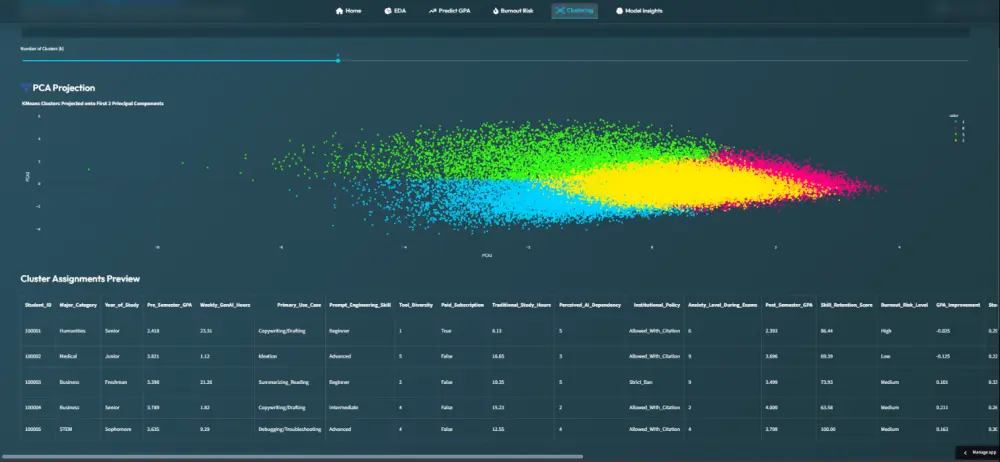This screenshot has width=1000, height=462.
Task: Toggle cluster 0 in the chart legend
Action: point(958,128)
